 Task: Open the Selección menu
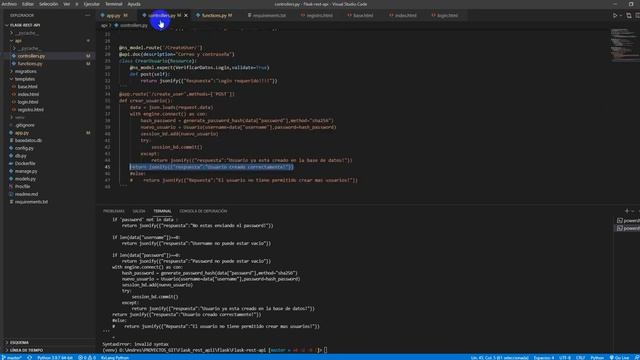click(x=49, y=4)
